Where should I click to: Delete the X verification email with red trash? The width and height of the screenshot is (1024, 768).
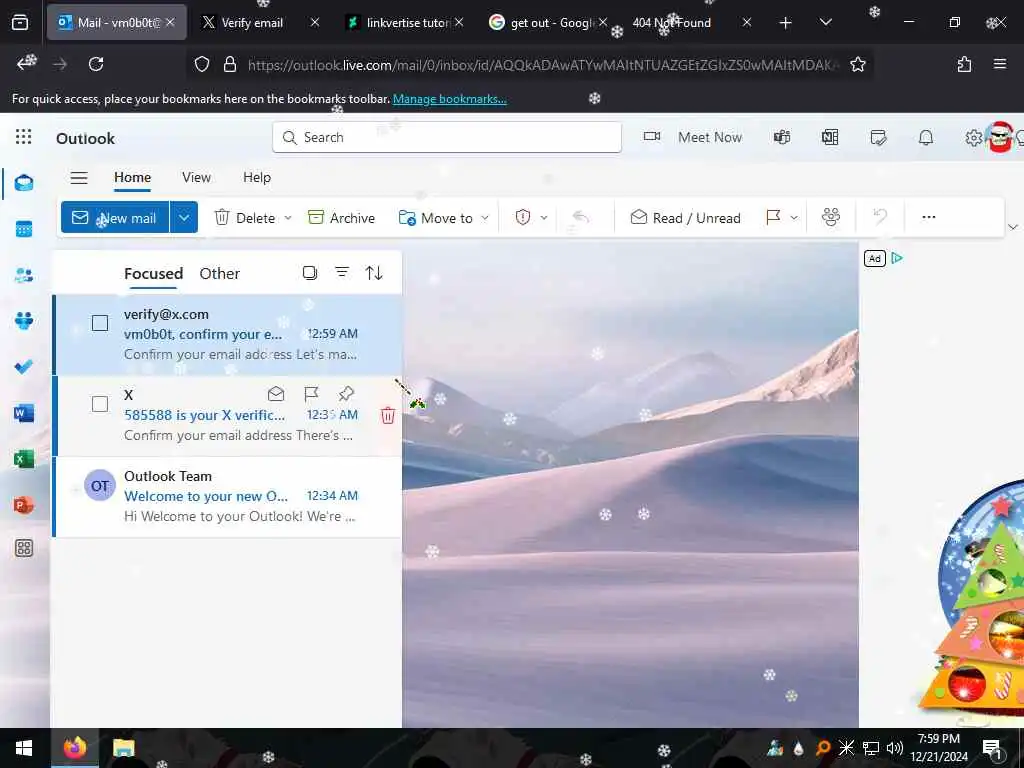(388, 415)
